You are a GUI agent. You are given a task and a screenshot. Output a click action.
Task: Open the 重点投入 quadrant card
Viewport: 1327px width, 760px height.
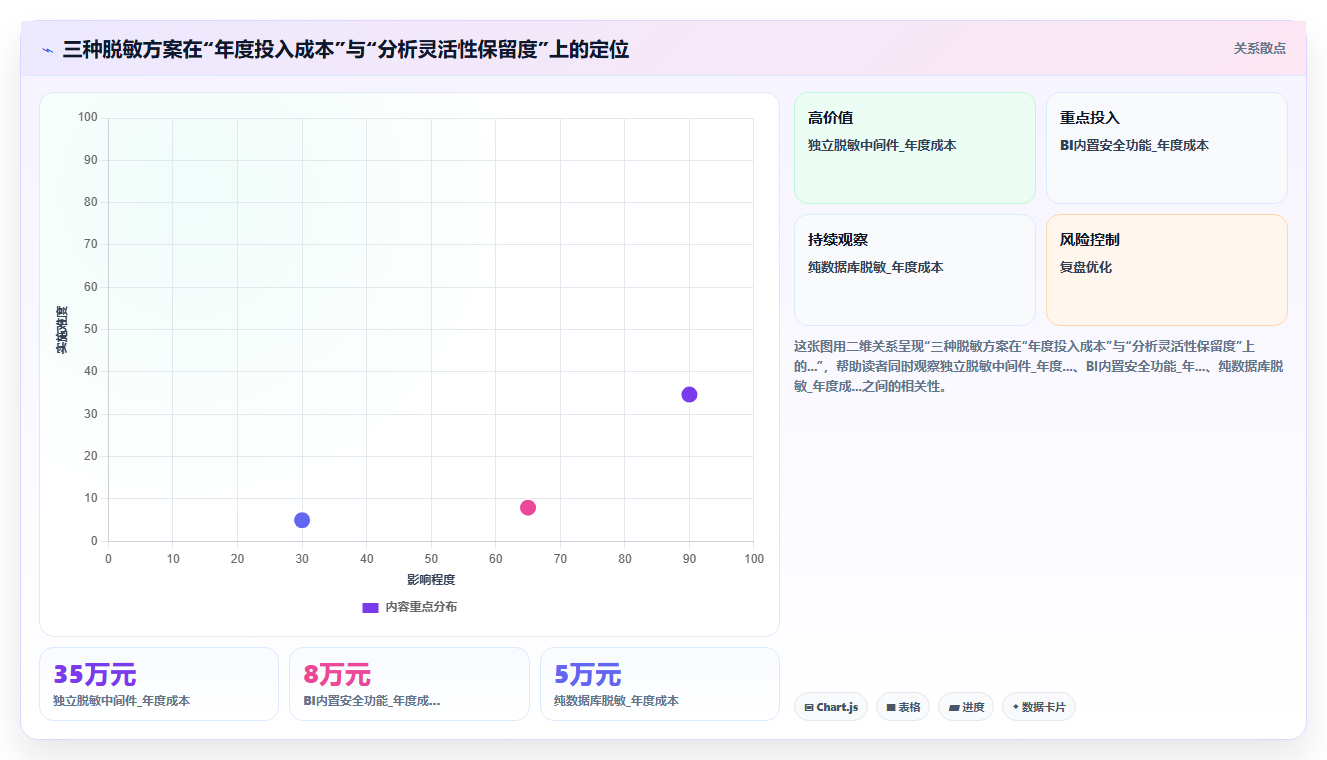1167,148
